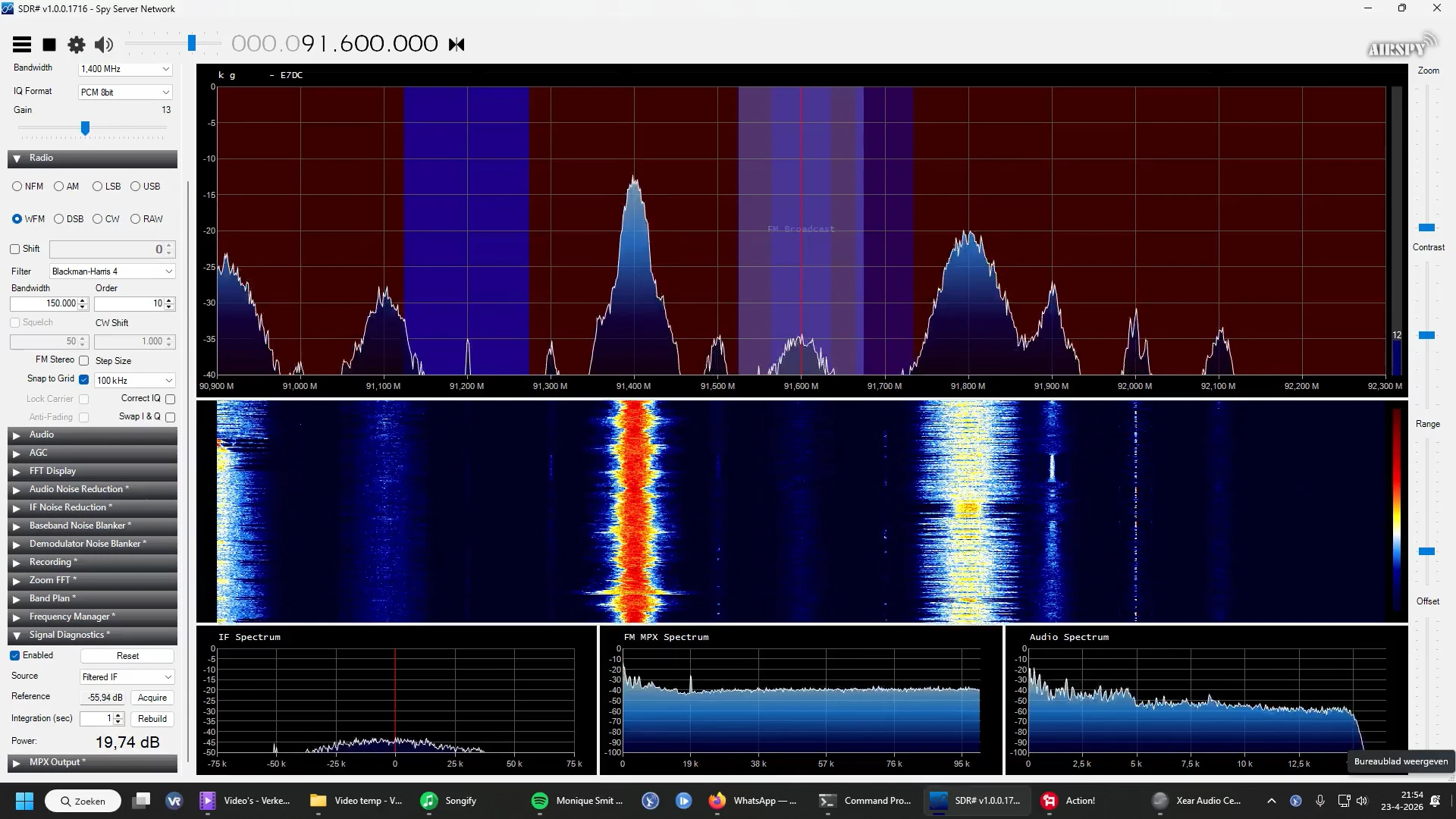Click the filter Order value field
1456x819 pixels.
coord(134,304)
